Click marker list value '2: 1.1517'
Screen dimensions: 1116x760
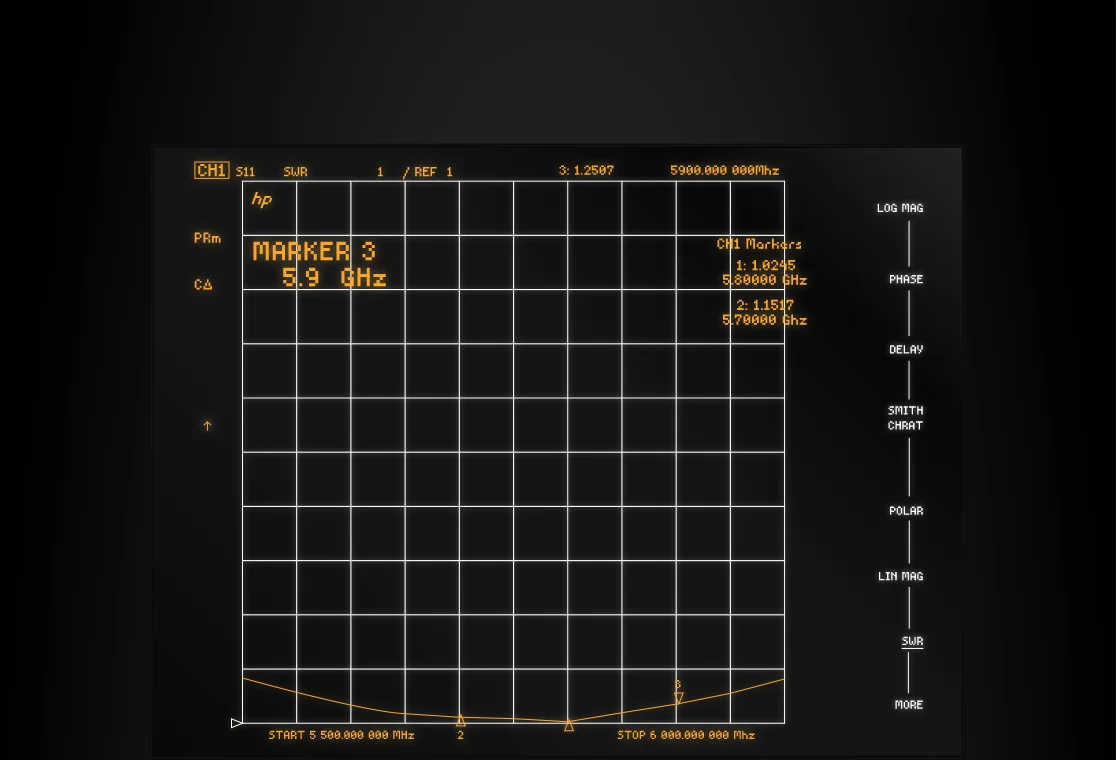pos(765,305)
